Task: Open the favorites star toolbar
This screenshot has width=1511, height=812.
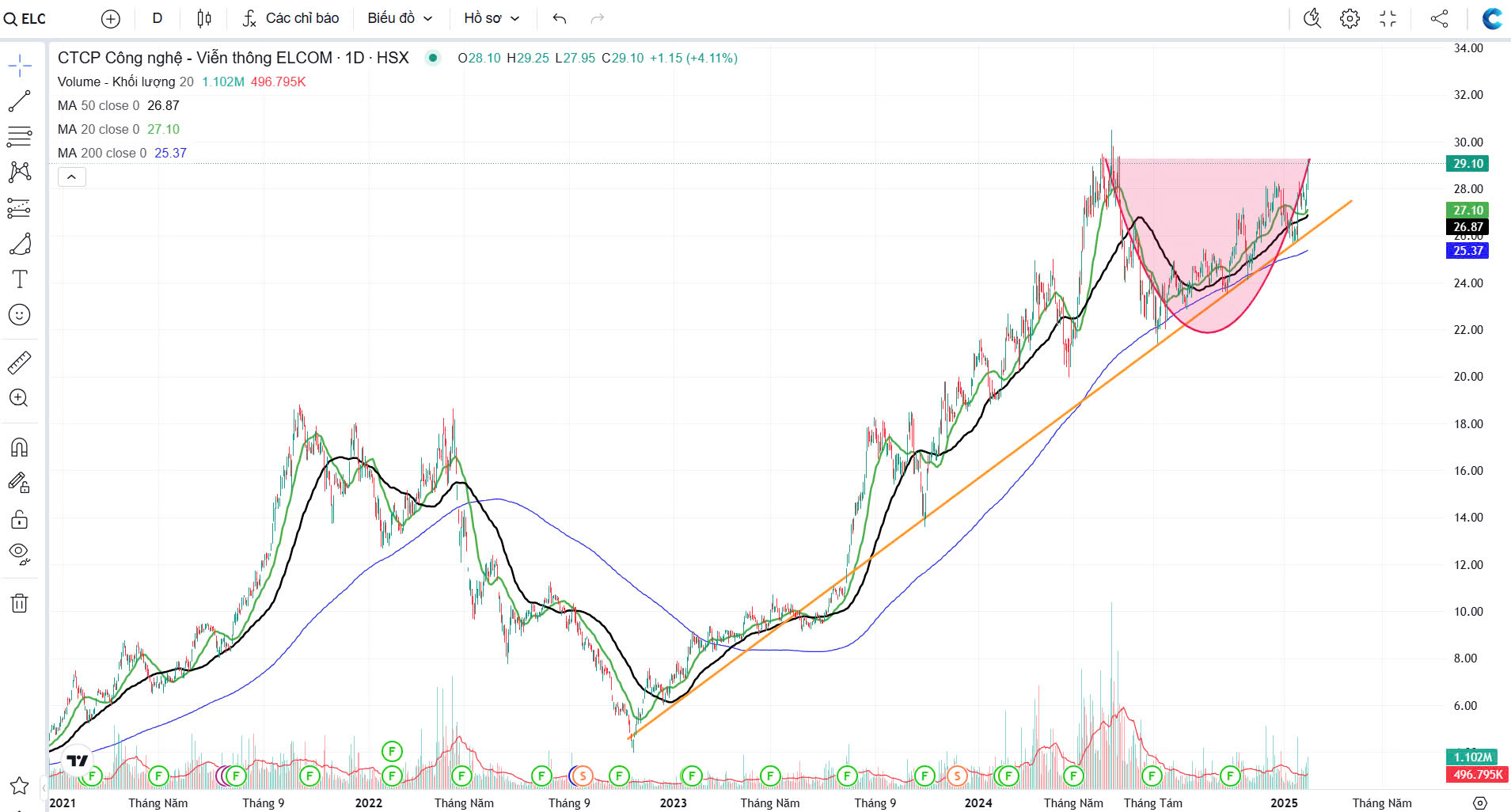Action: tap(20, 786)
